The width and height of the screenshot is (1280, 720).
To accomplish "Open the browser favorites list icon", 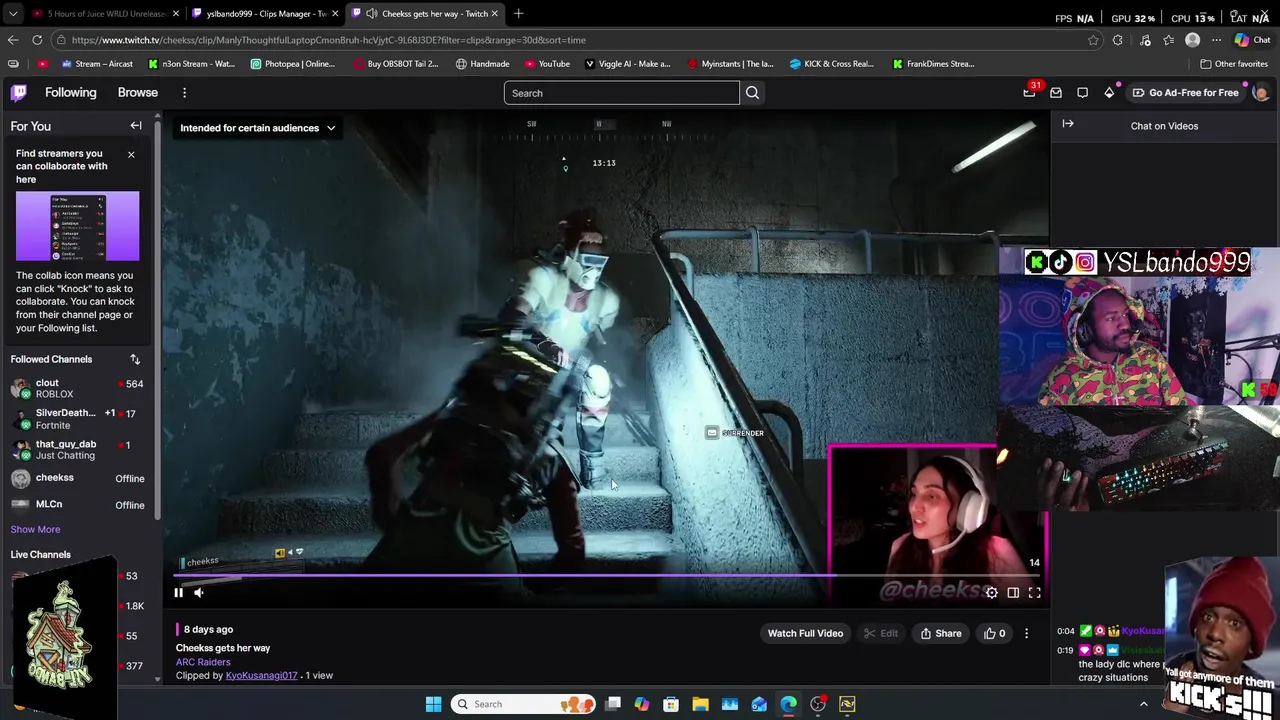I will (x=1169, y=40).
